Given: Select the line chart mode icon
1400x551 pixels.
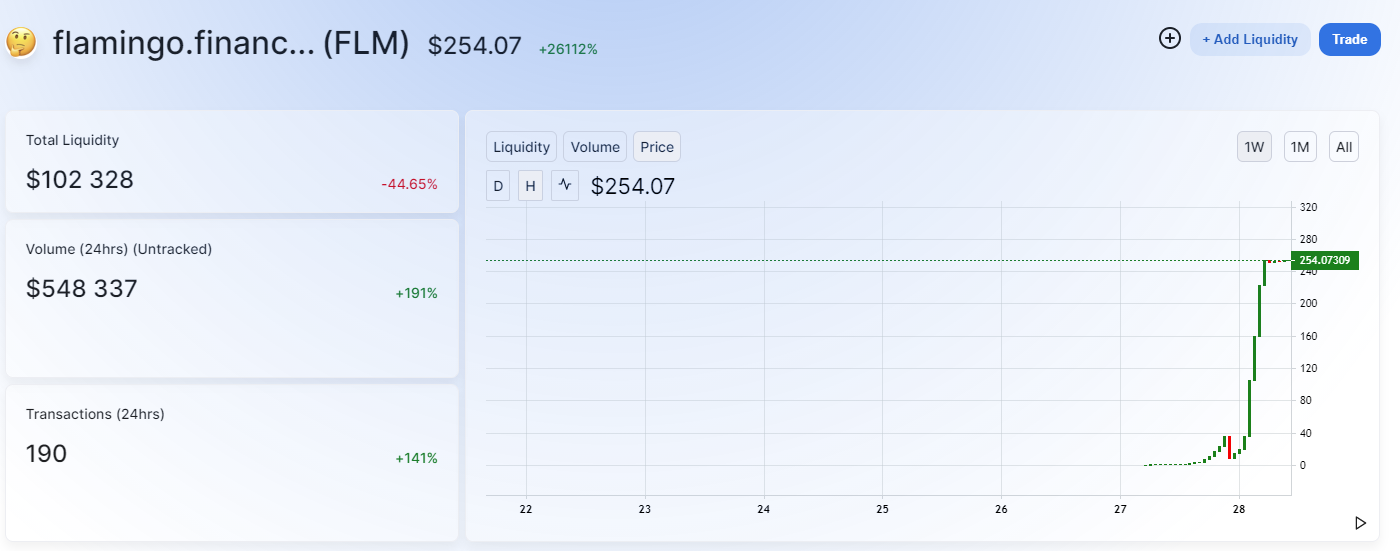Looking at the screenshot, I should (565, 185).
